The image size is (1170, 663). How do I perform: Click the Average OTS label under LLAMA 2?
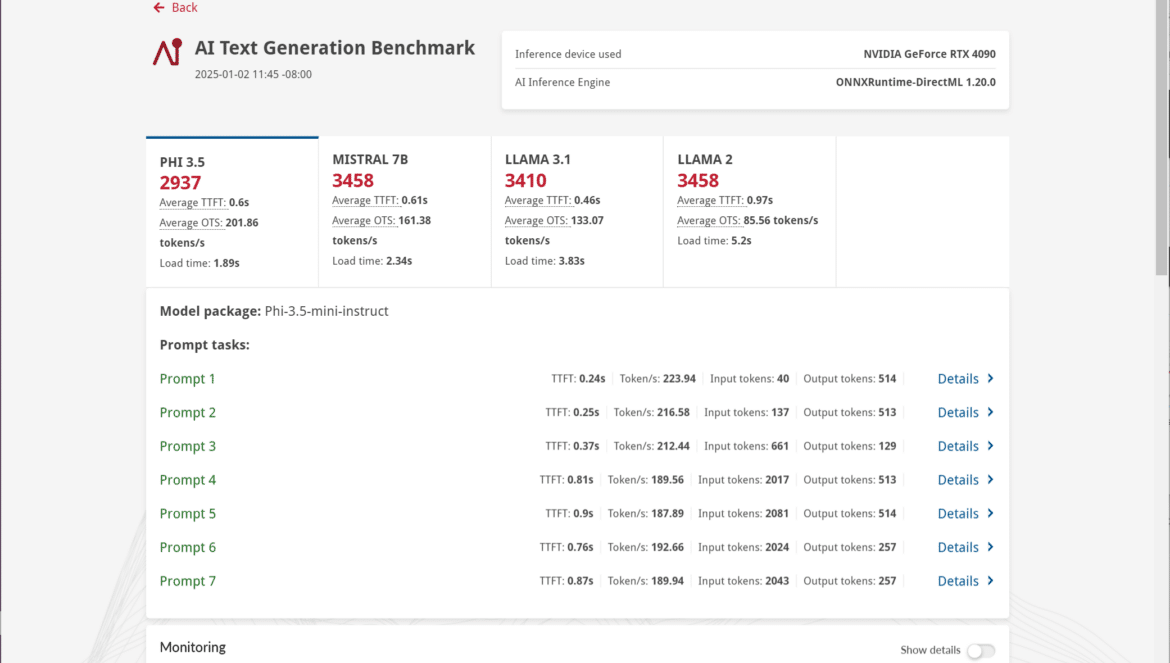[709, 220]
